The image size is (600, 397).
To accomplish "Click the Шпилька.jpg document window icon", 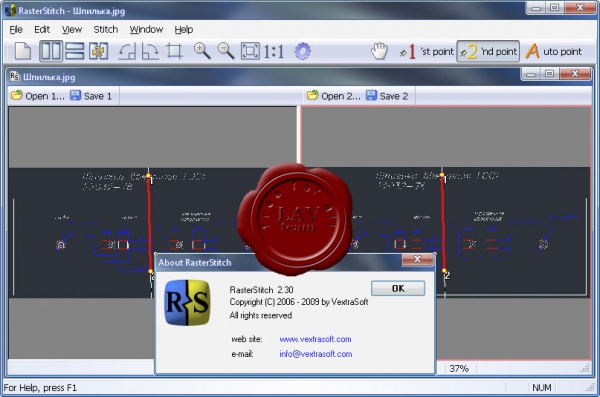I will pyautogui.click(x=15, y=77).
